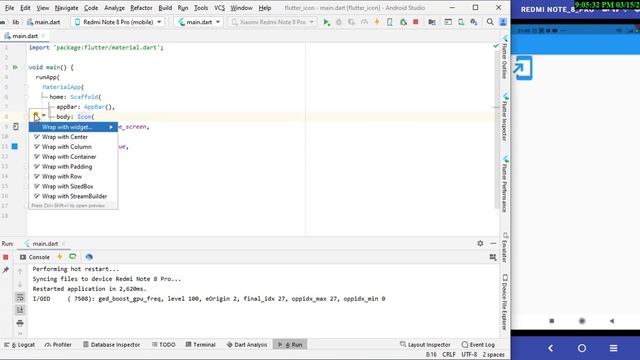
Task: Open the Navigate menu
Action: point(66,8)
